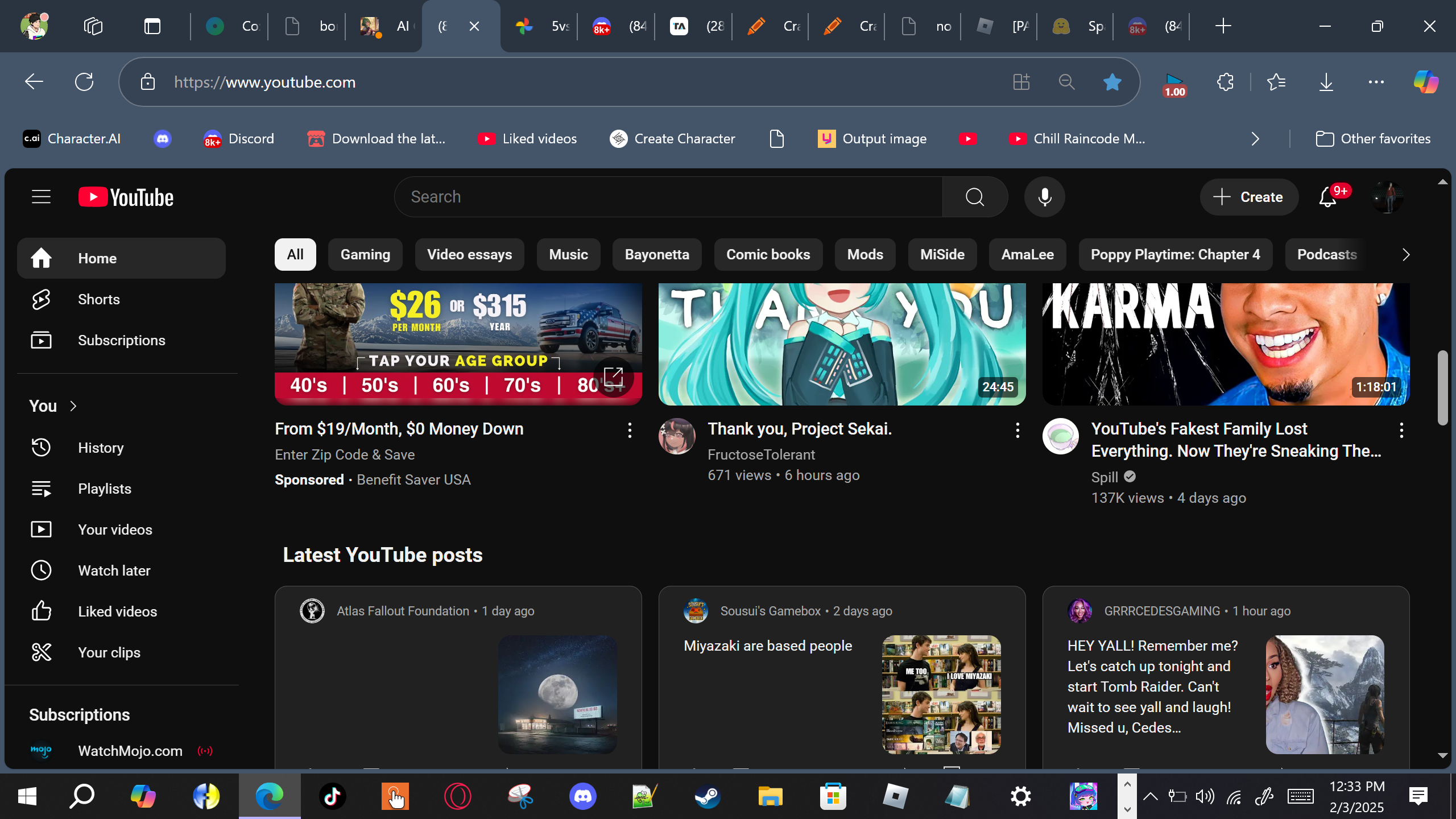The height and width of the screenshot is (819, 1456).
Task: Select the Mods filter chip
Action: [x=865, y=254]
